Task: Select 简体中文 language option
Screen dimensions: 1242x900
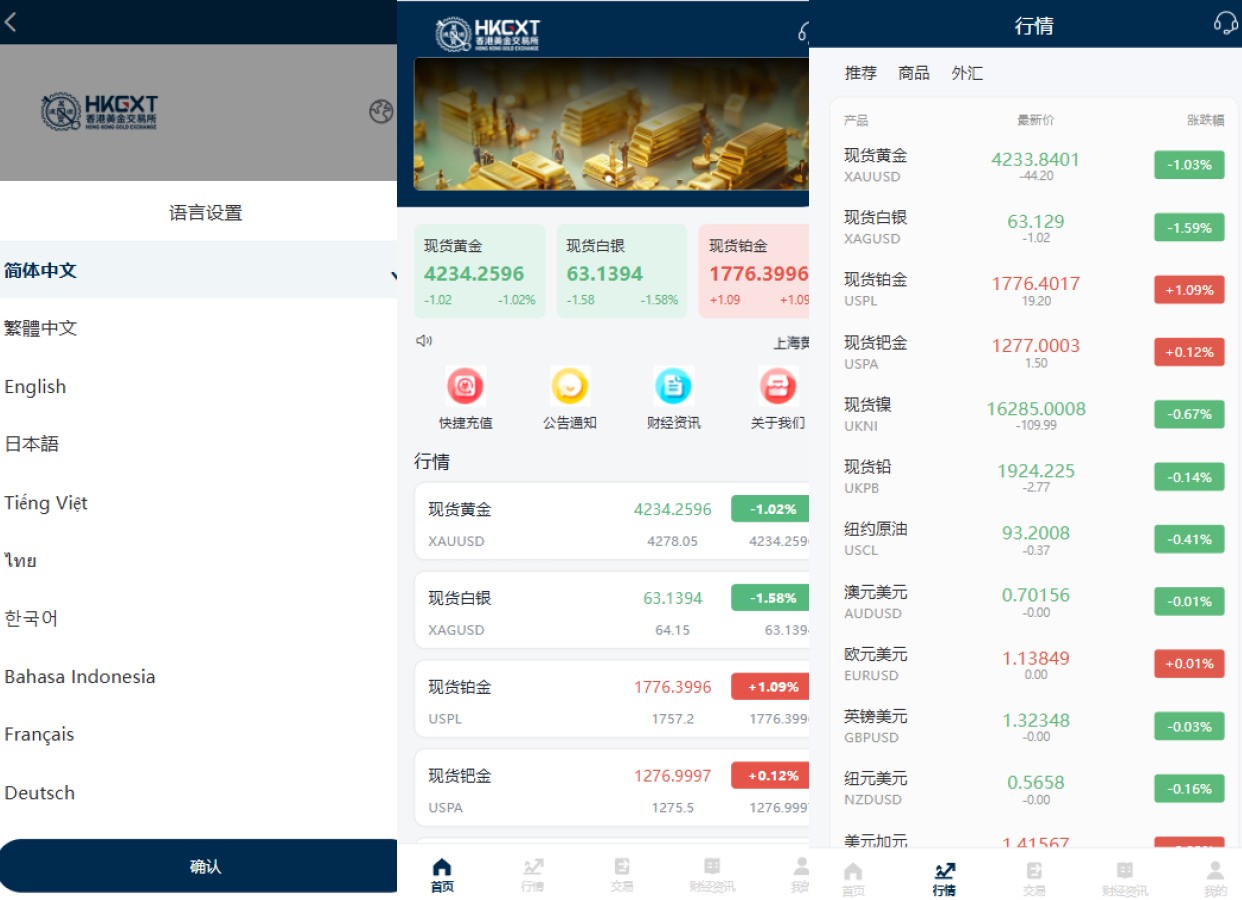Action: pos(199,270)
